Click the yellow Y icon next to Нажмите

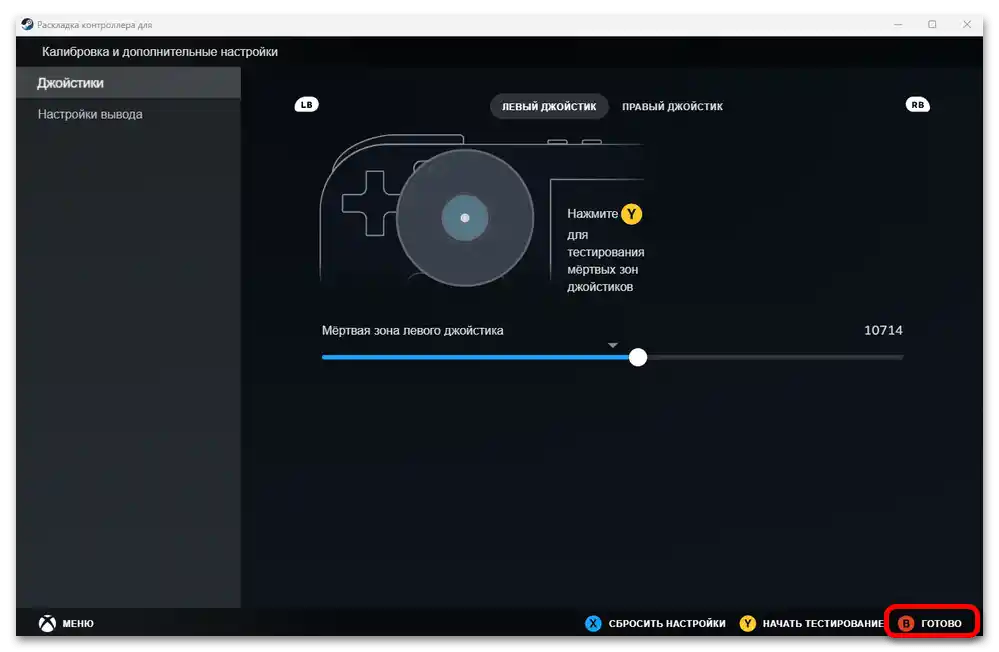pyautogui.click(x=631, y=214)
